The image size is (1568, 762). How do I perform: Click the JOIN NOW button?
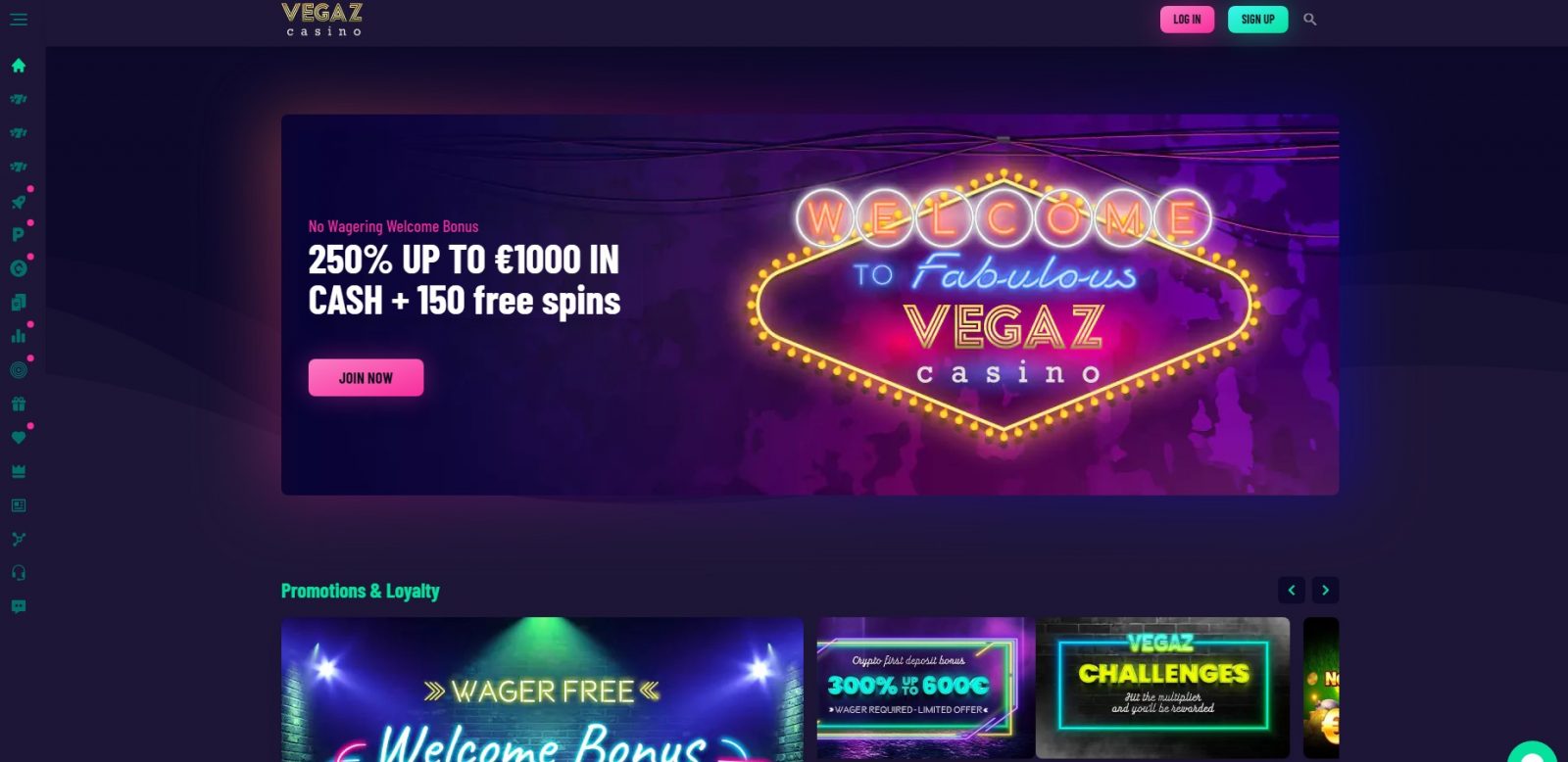coord(366,378)
